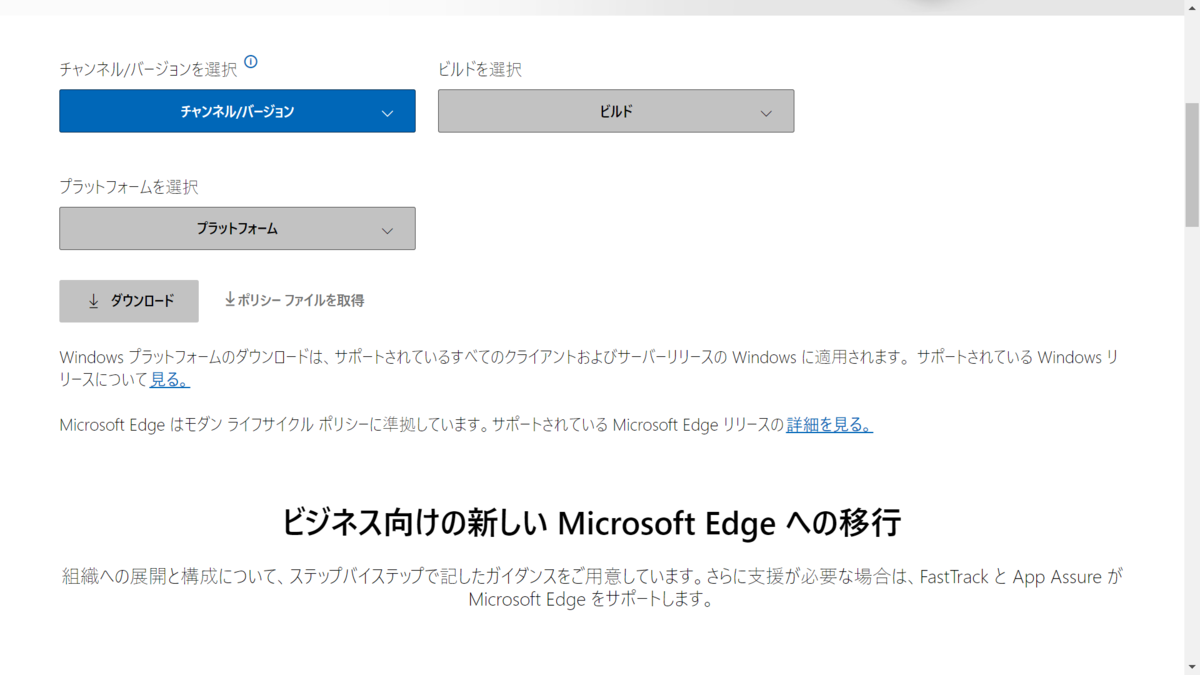This screenshot has width=1200, height=675.
Task: Open the チャンネル/バージョン dropdown
Action: pos(237,111)
